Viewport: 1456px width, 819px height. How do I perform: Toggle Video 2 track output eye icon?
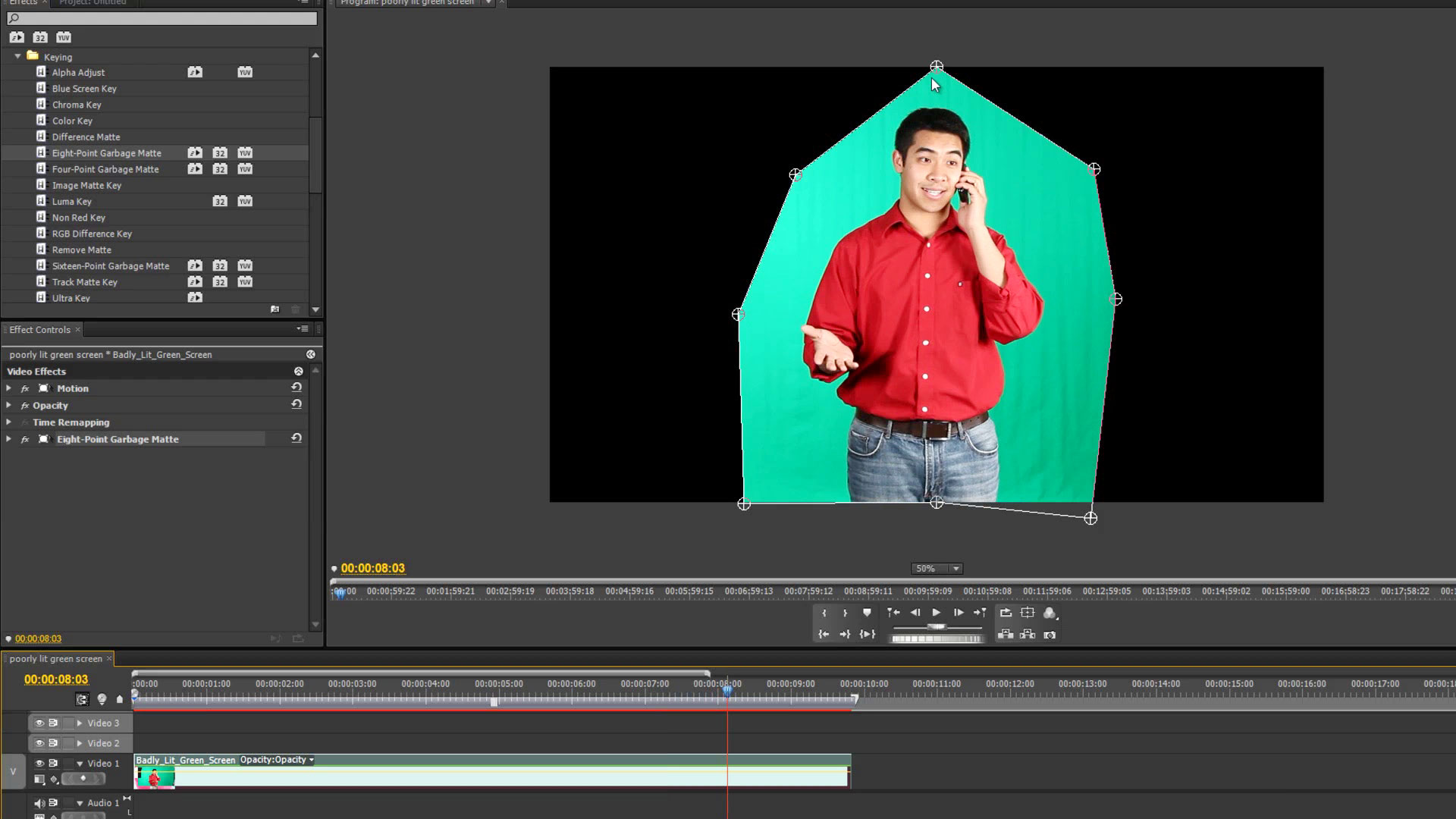[39, 743]
